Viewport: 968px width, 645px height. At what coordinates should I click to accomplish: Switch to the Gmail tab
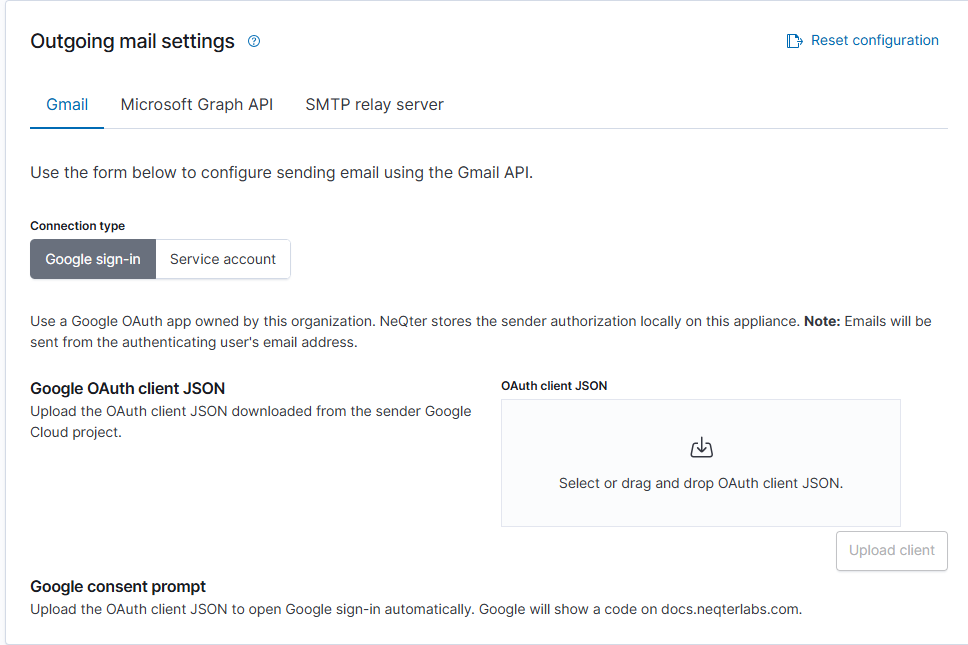pos(67,104)
